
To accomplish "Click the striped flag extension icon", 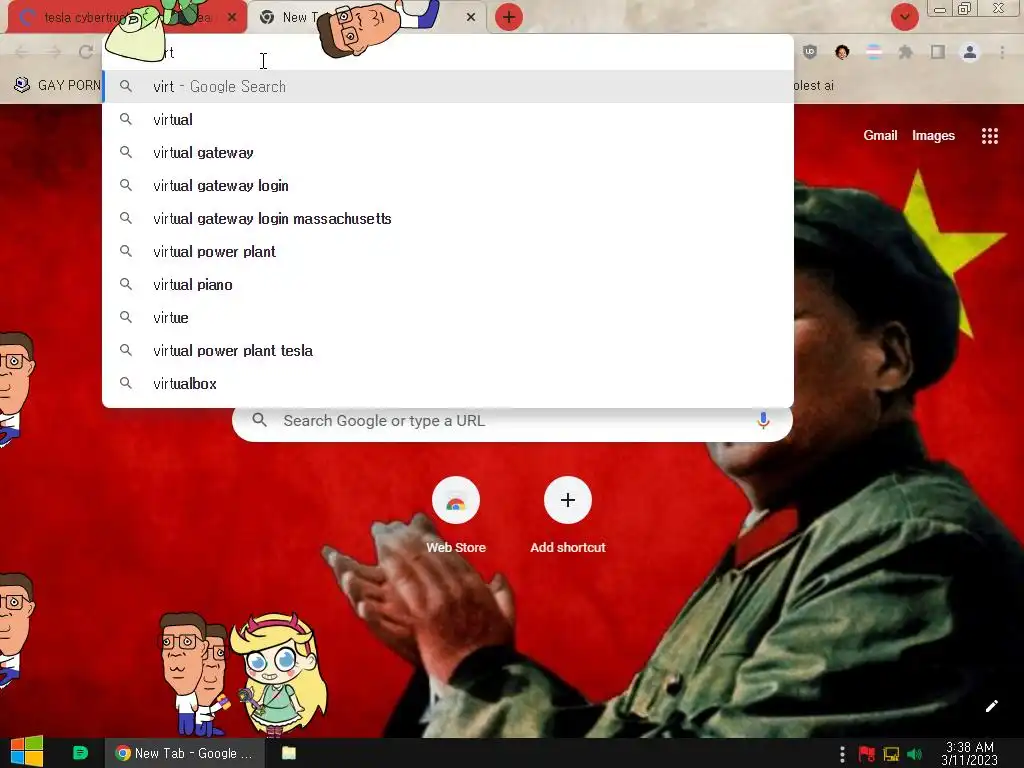I will coord(874,52).
